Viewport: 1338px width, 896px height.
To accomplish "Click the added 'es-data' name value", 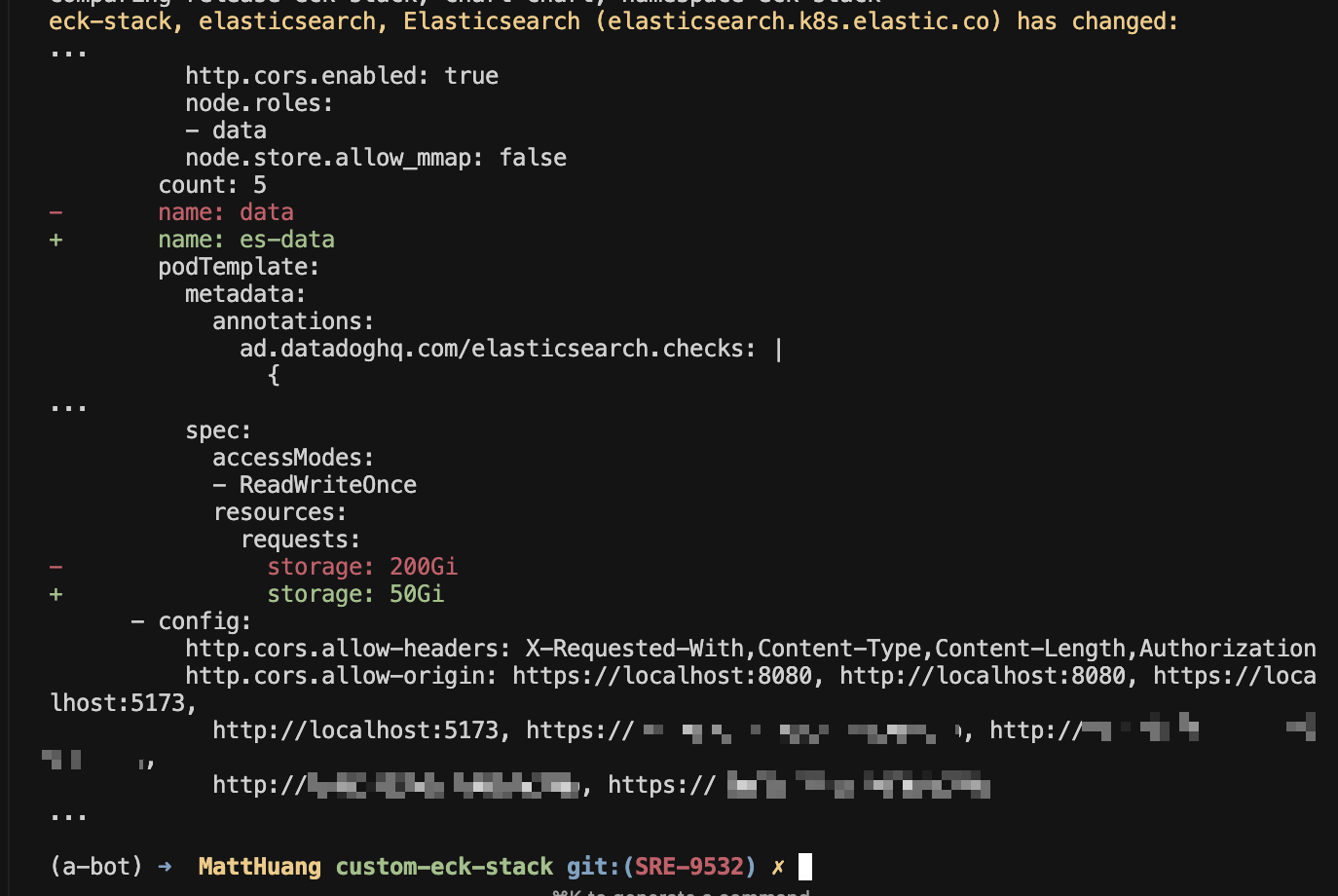I will click(x=286, y=240).
